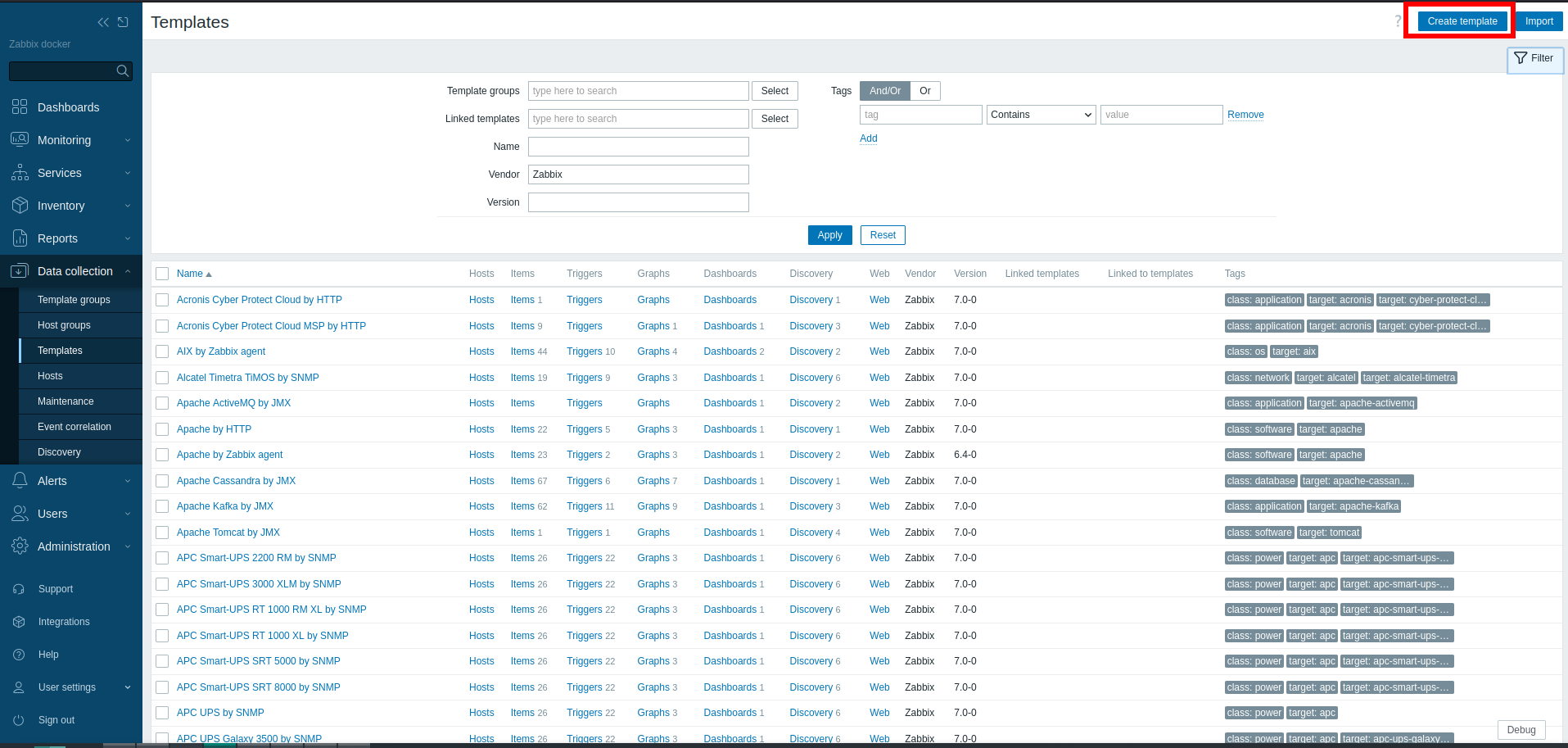Check the Acronis Cyber Protect Cloud by HTTP row
The height and width of the screenshot is (748, 1568).
pyautogui.click(x=162, y=300)
